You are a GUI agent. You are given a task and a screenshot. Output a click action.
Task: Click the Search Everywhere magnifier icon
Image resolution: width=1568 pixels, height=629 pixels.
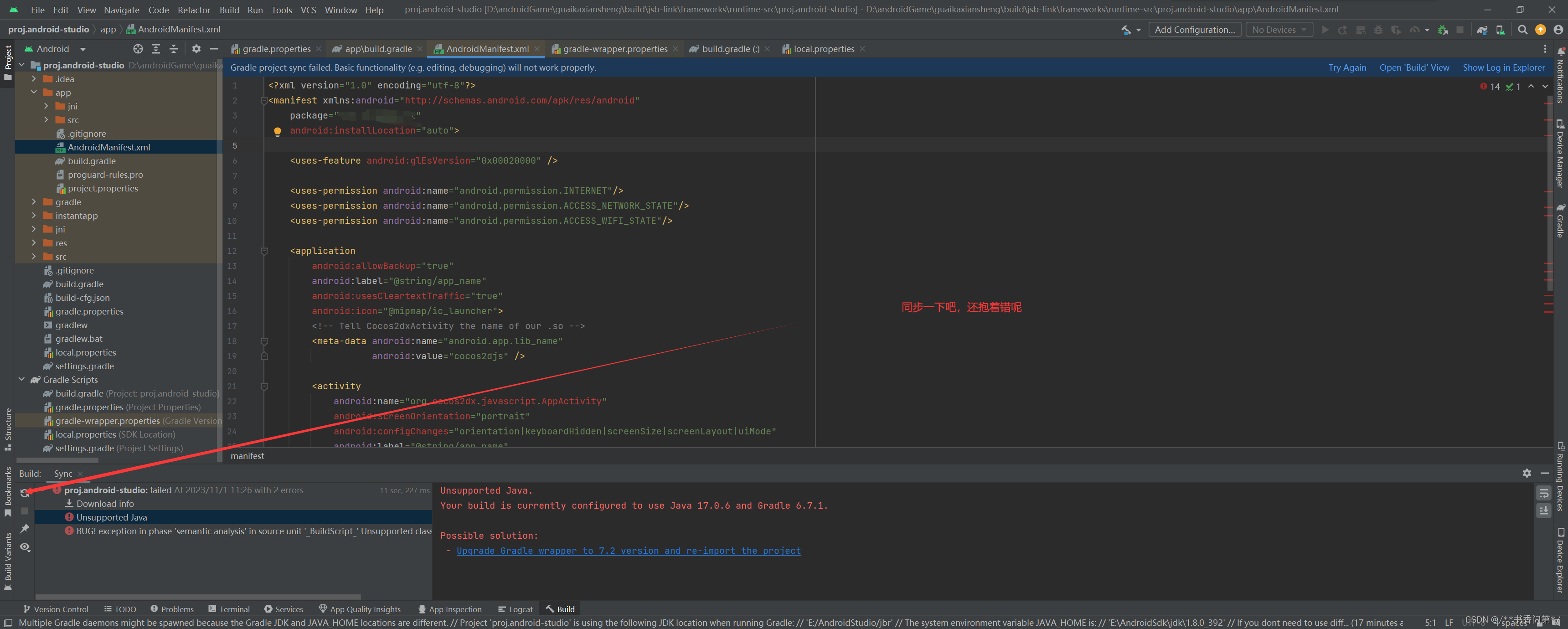click(1522, 30)
